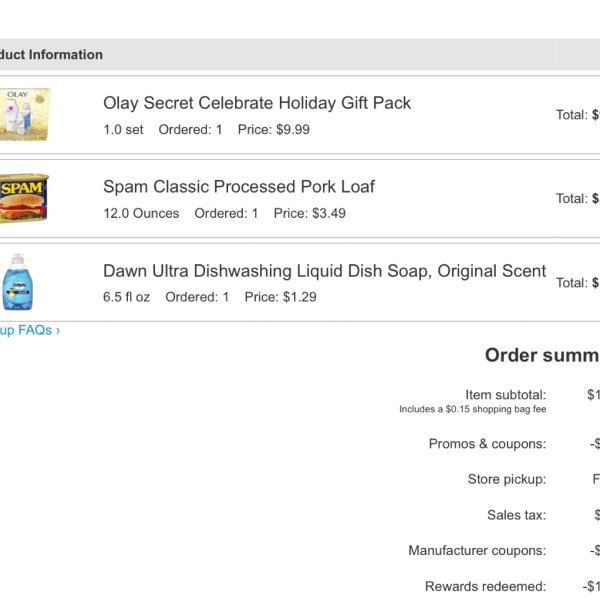Select the shopping bag fee note

coord(473,409)
